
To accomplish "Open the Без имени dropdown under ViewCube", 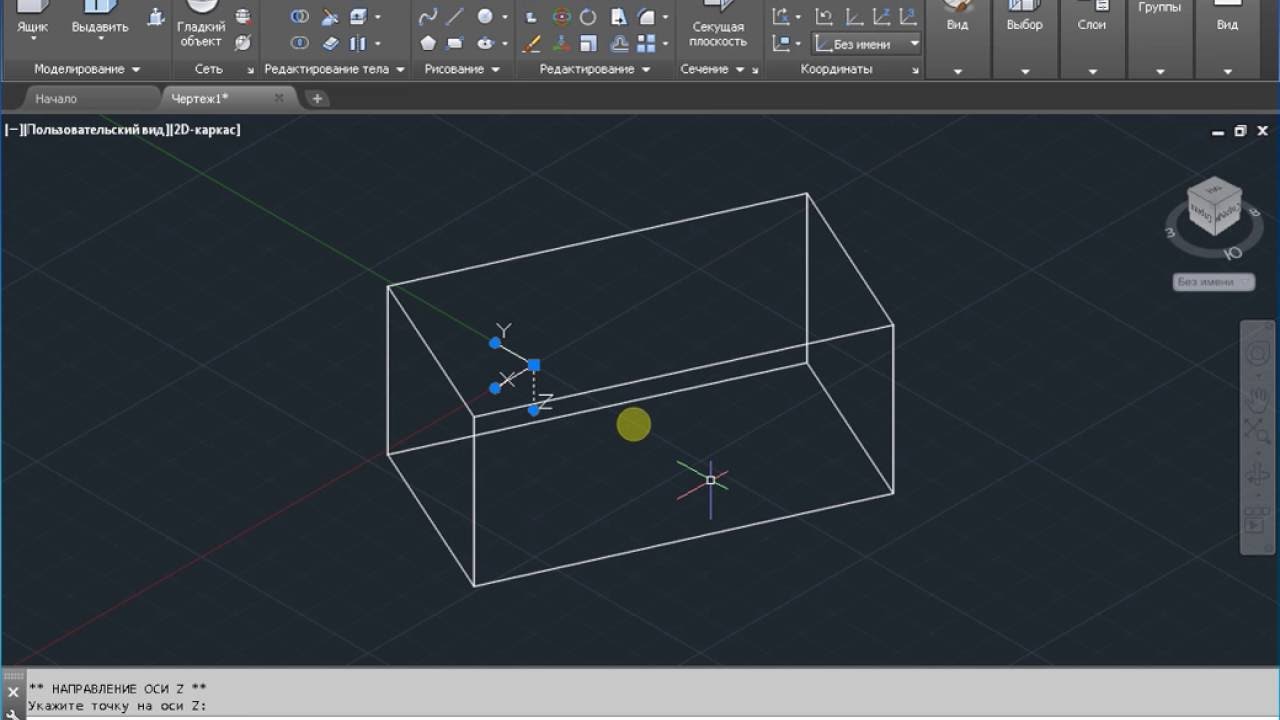I will click(1213, 282).
